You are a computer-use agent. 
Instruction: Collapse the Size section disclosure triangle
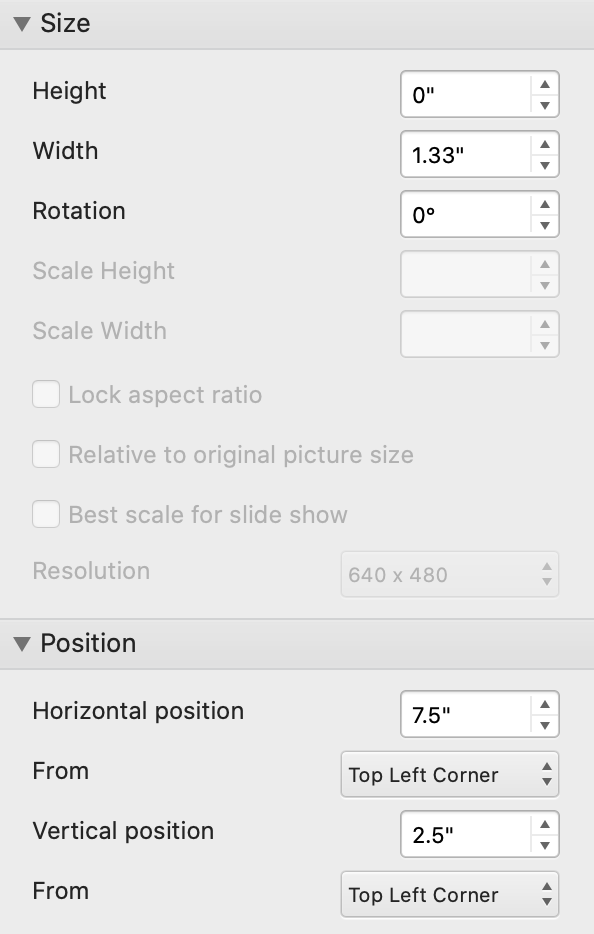(22, 22)
